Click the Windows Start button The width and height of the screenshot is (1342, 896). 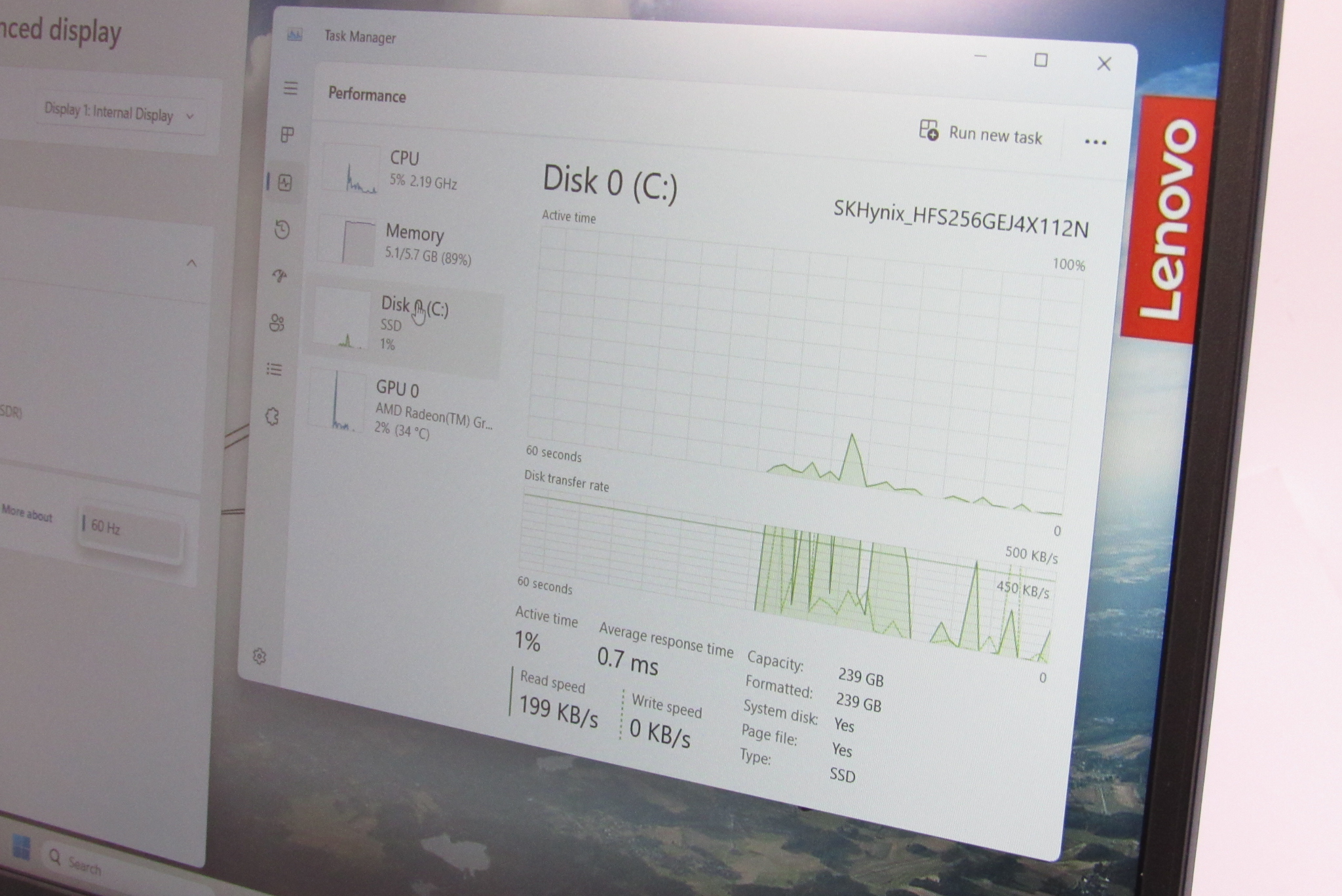point(21,848)
